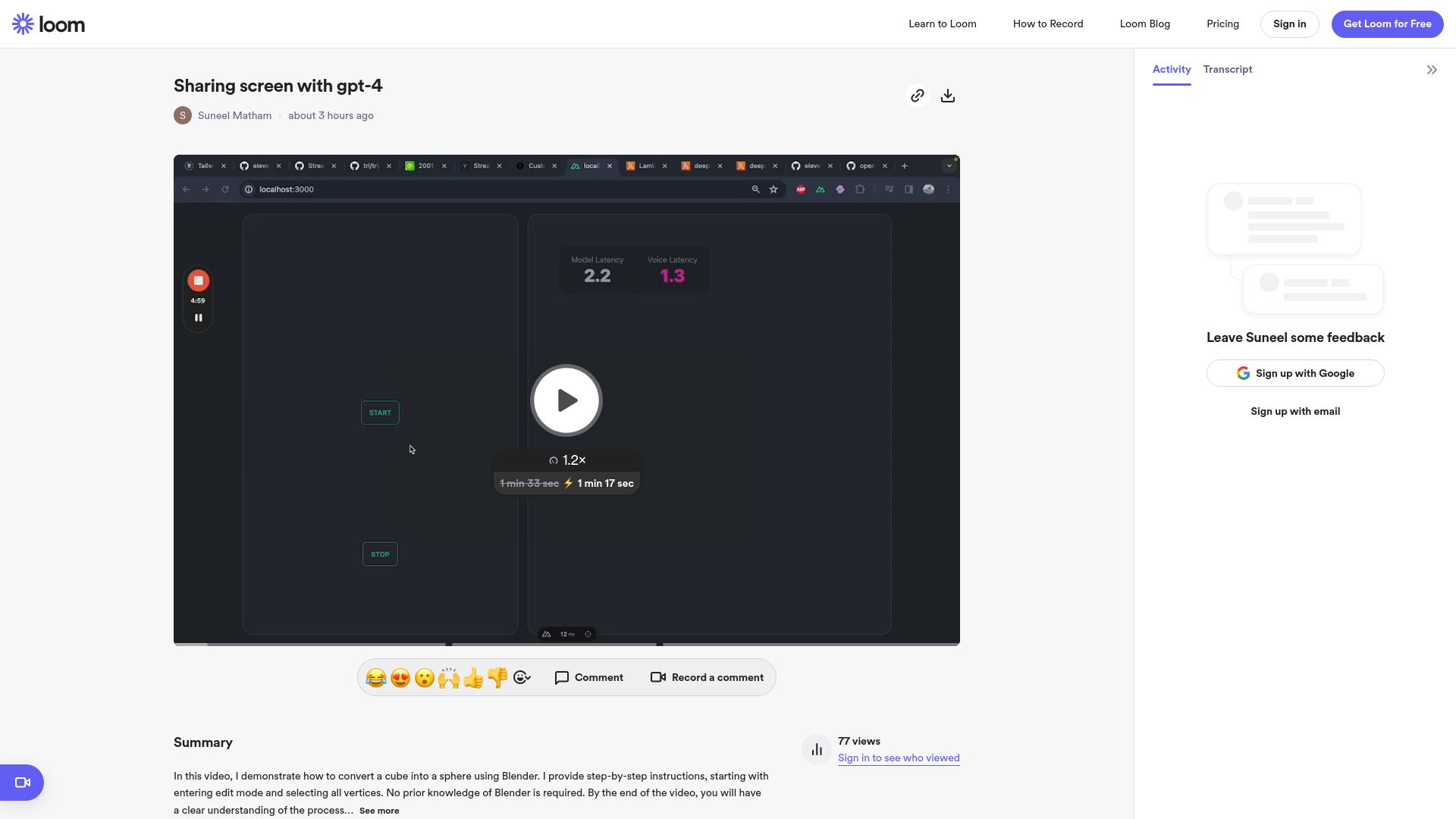The image size is (1456, 819).
Task: Click the video title Sharing screen with gpt-4
Action: 278,86
